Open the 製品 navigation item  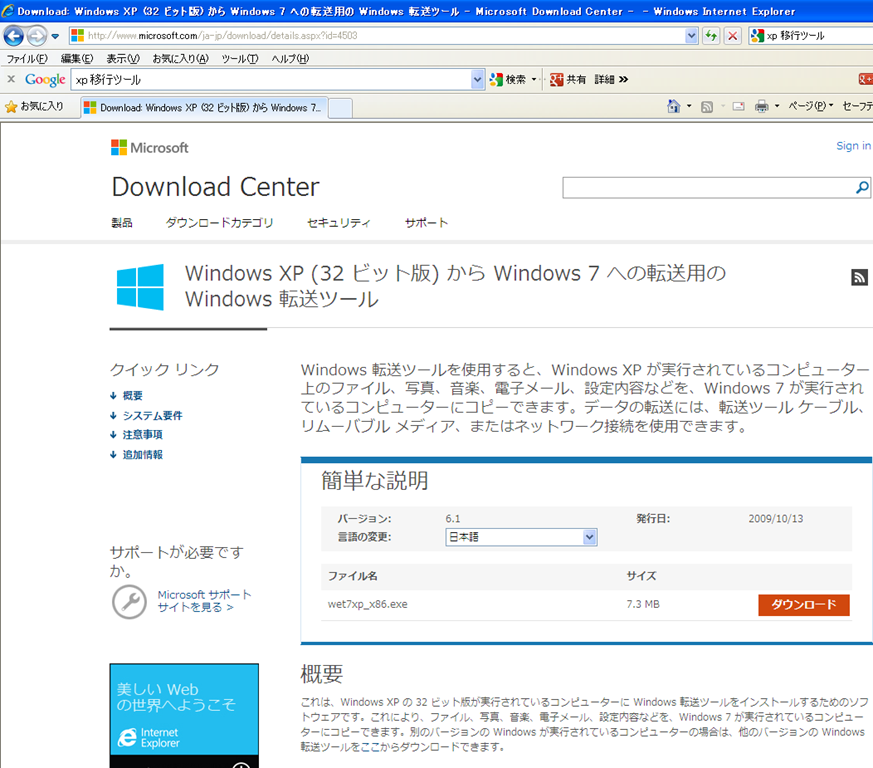click(122, 223)
